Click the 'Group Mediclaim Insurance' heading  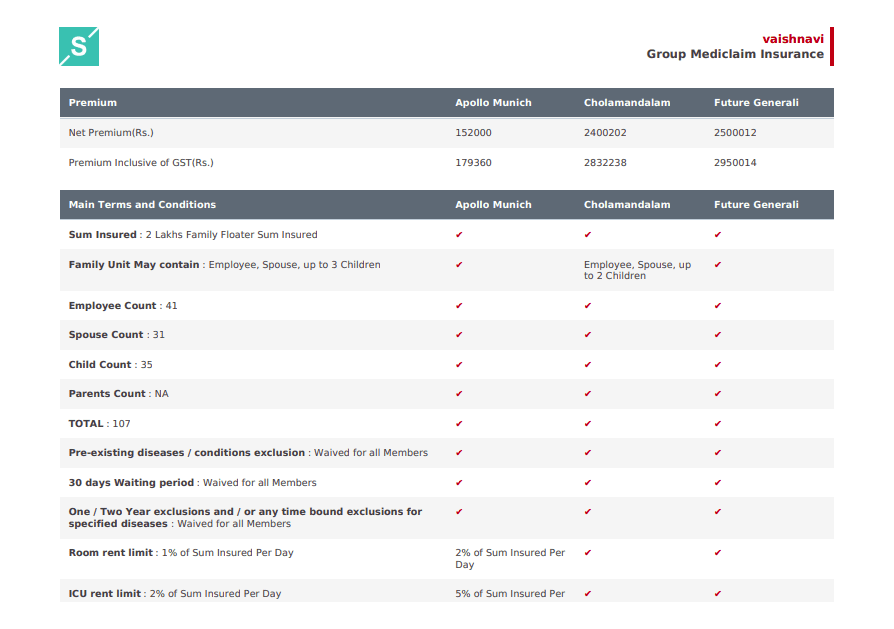tap(735, 54)
